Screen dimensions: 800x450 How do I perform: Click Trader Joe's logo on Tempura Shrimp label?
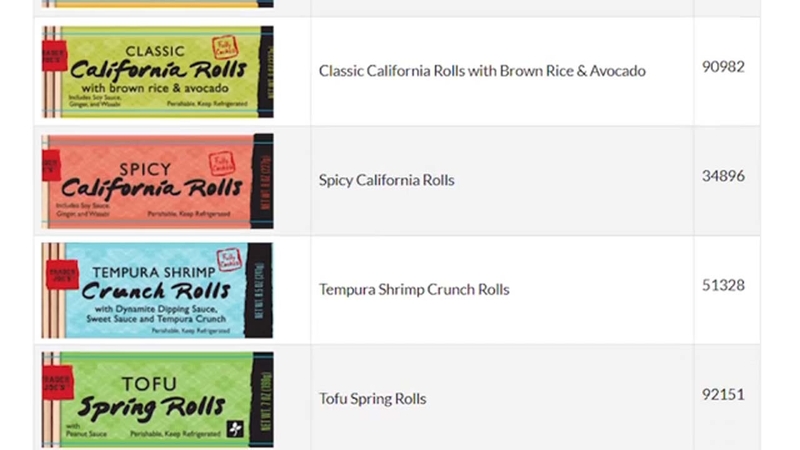click(62, 274)
